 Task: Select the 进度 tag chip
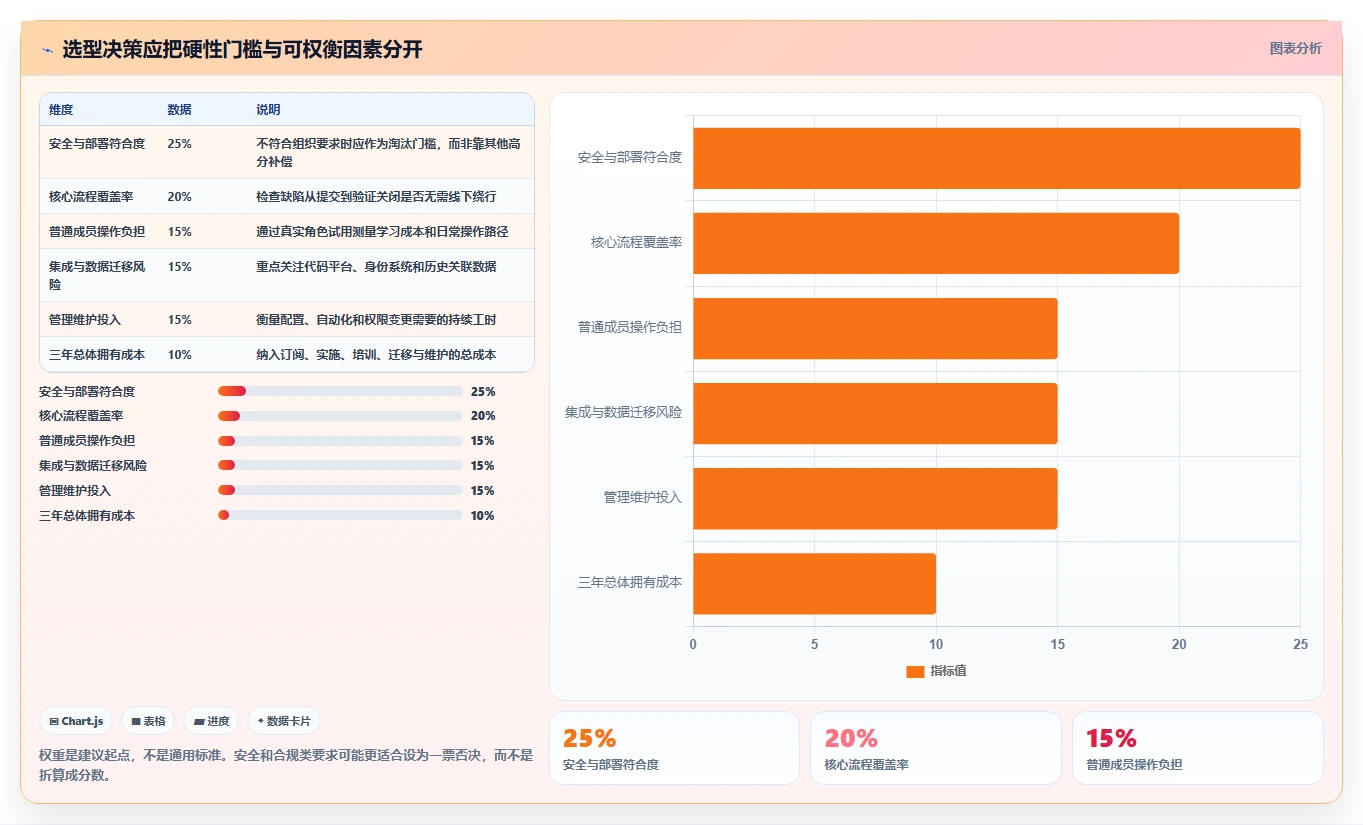211,721
